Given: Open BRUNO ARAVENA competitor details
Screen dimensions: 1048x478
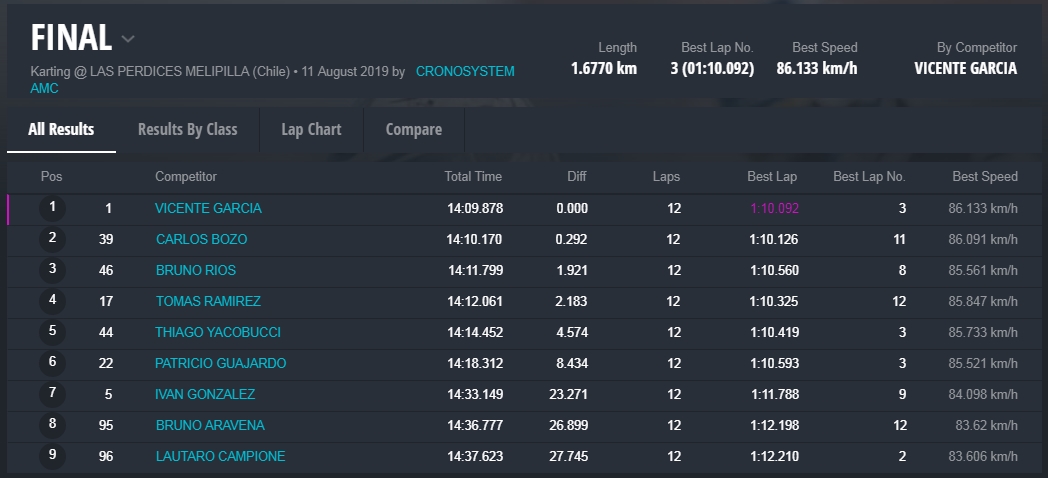Looking at the screenshot, I should [x=210, y=425].
